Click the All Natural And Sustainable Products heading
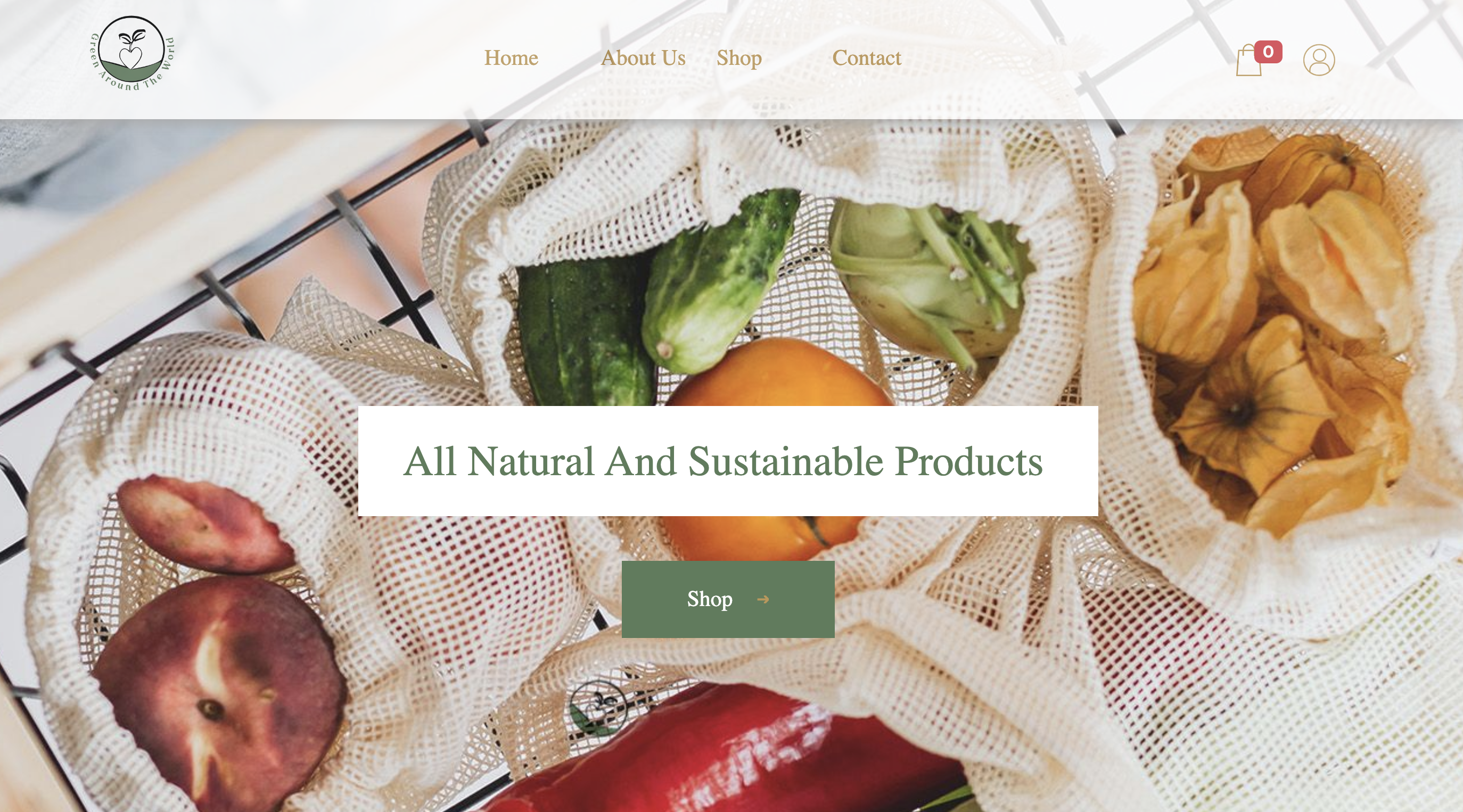The image size is (1463, 812). 723,461
